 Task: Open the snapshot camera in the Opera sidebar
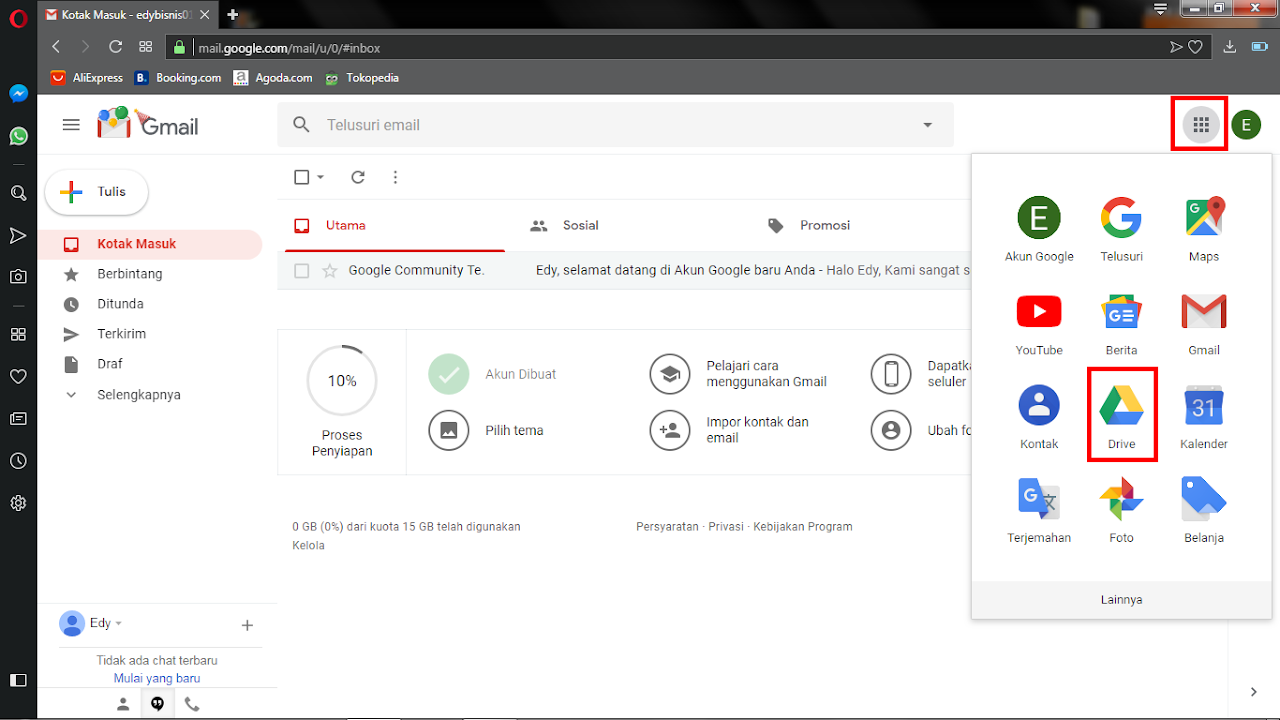pos(18,277)
